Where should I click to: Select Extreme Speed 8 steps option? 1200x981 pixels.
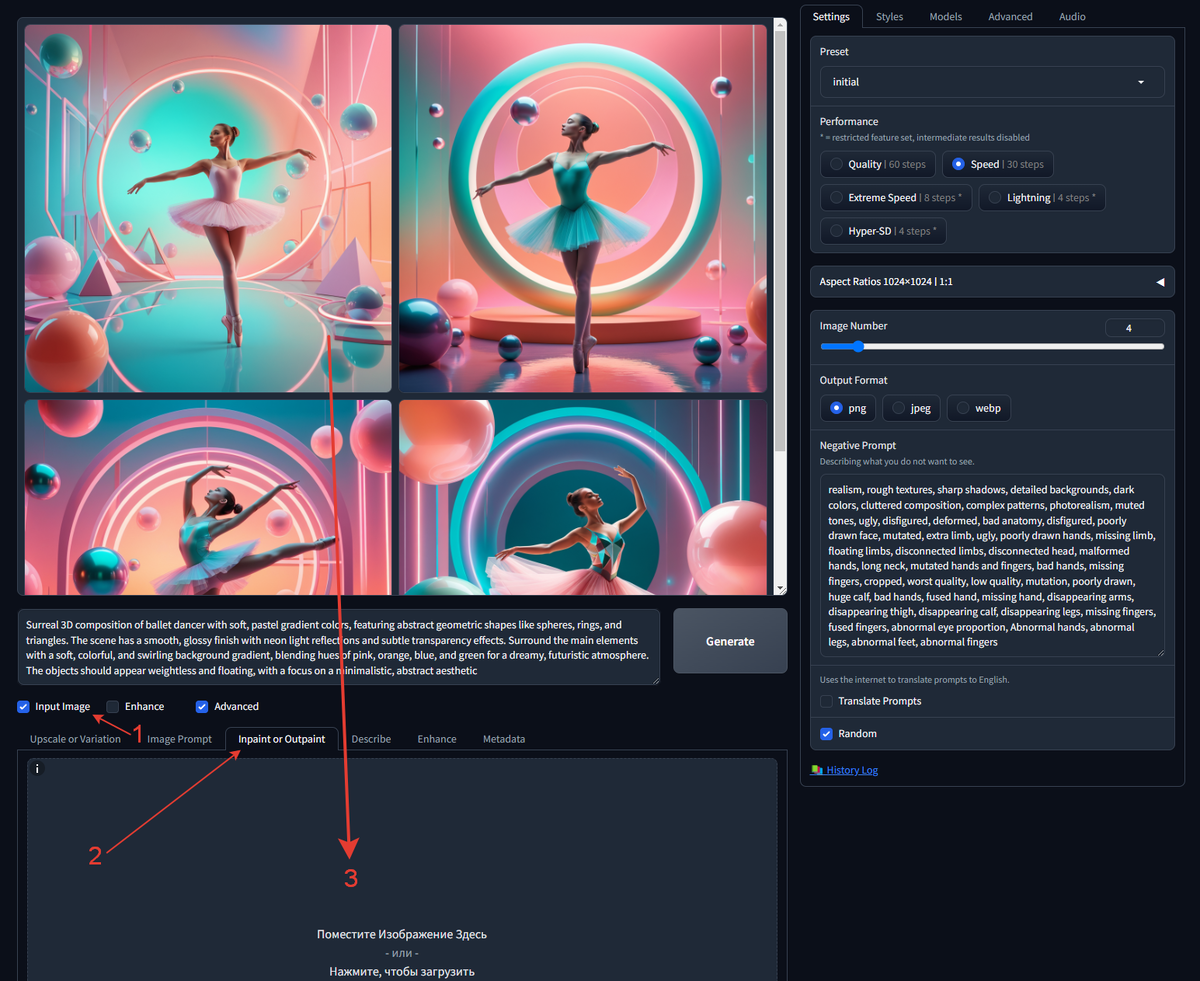[895, 198]
